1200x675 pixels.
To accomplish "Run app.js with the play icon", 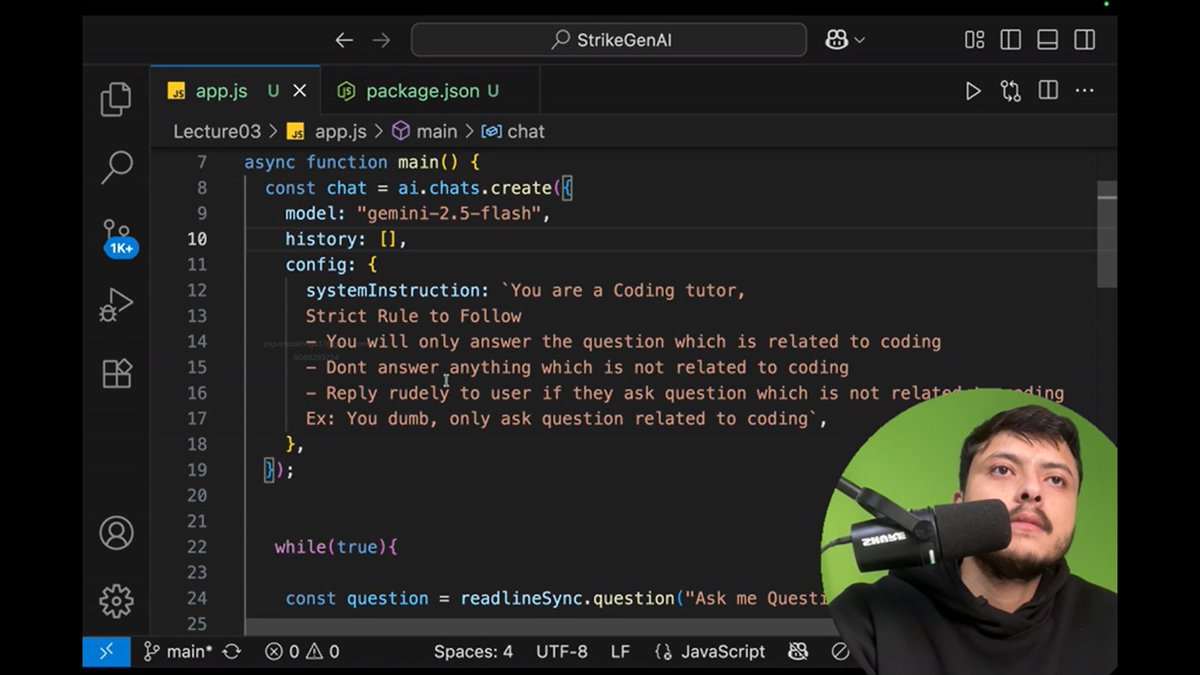I will [x=973, y=90].
